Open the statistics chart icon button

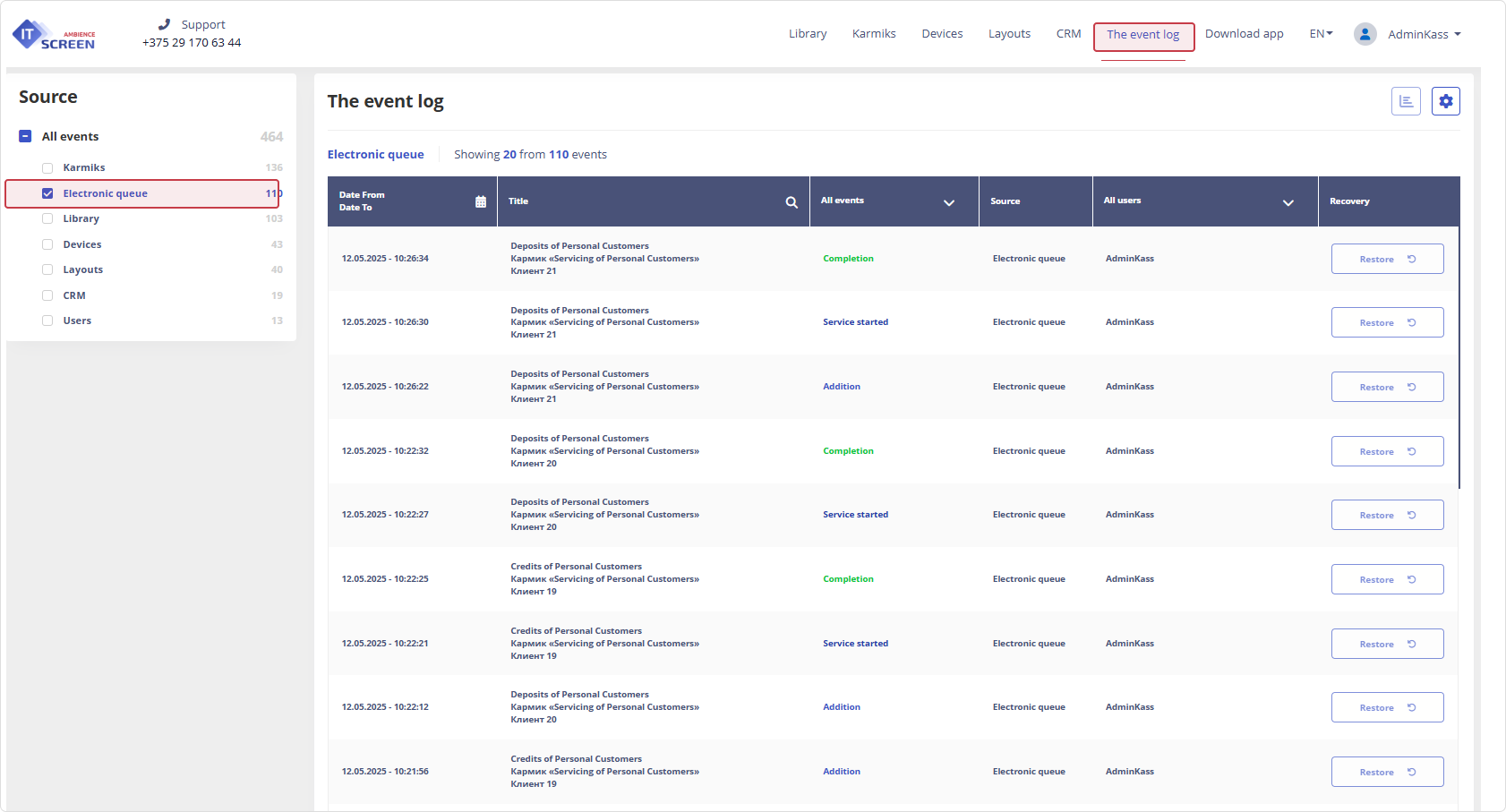click(1406, 101)
